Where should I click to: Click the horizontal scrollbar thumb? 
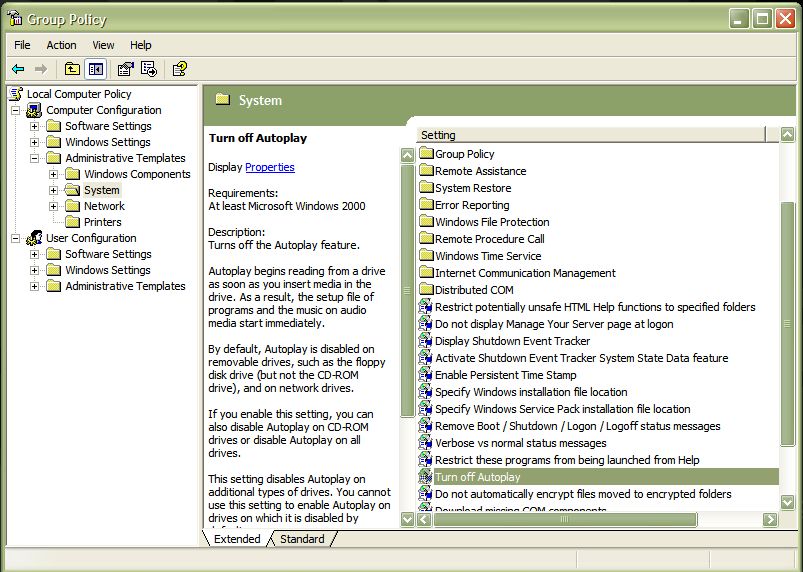(x=565, y=519)
